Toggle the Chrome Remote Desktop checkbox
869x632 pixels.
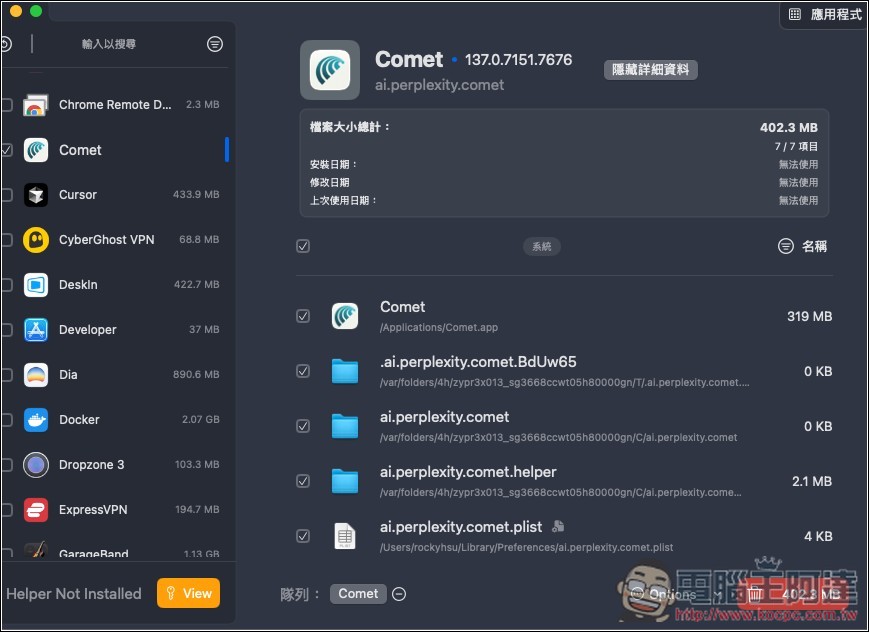coord(7,105)
